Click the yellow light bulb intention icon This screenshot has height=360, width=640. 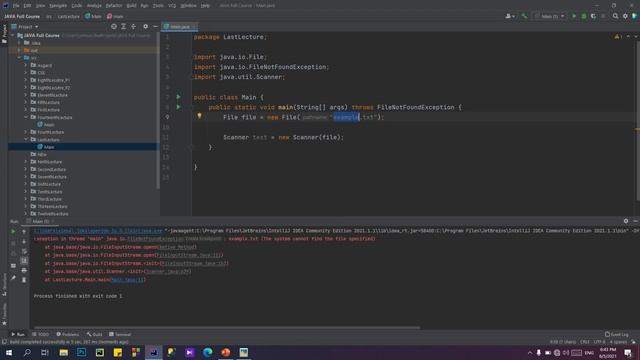pyautogui.click(x=199, y=116)
